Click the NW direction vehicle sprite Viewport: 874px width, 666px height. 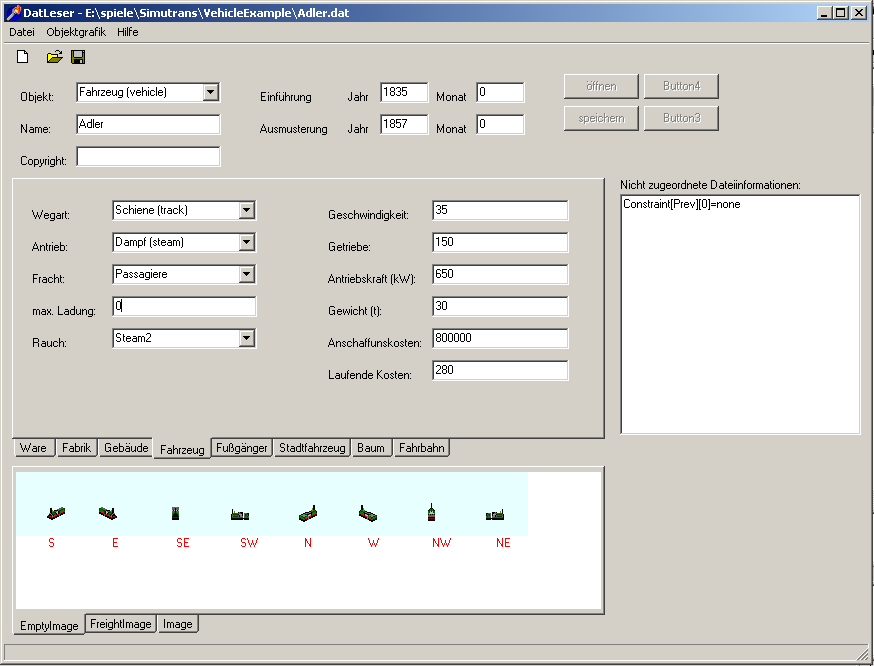coord(432,513)
